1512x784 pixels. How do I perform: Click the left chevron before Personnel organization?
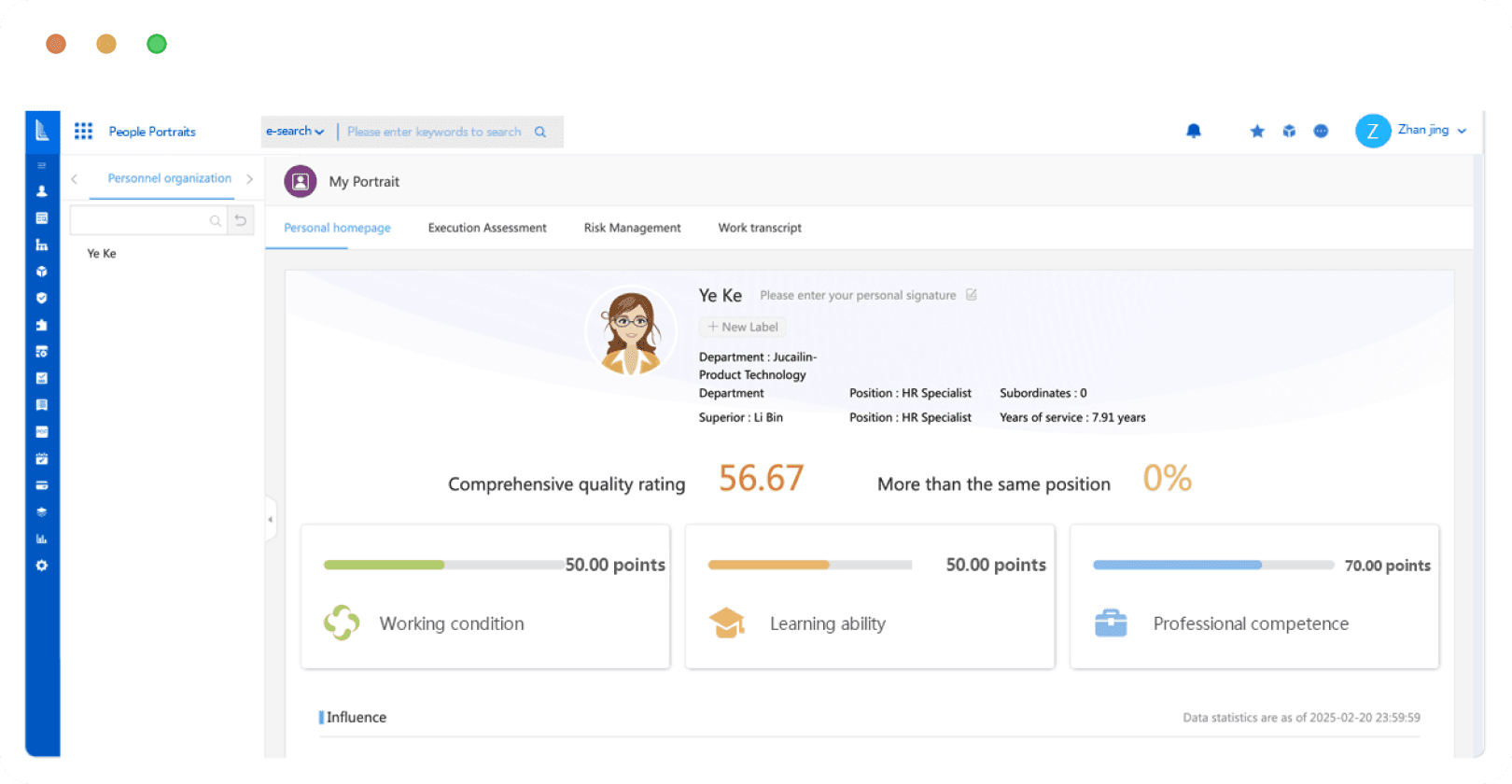point(74,179)
